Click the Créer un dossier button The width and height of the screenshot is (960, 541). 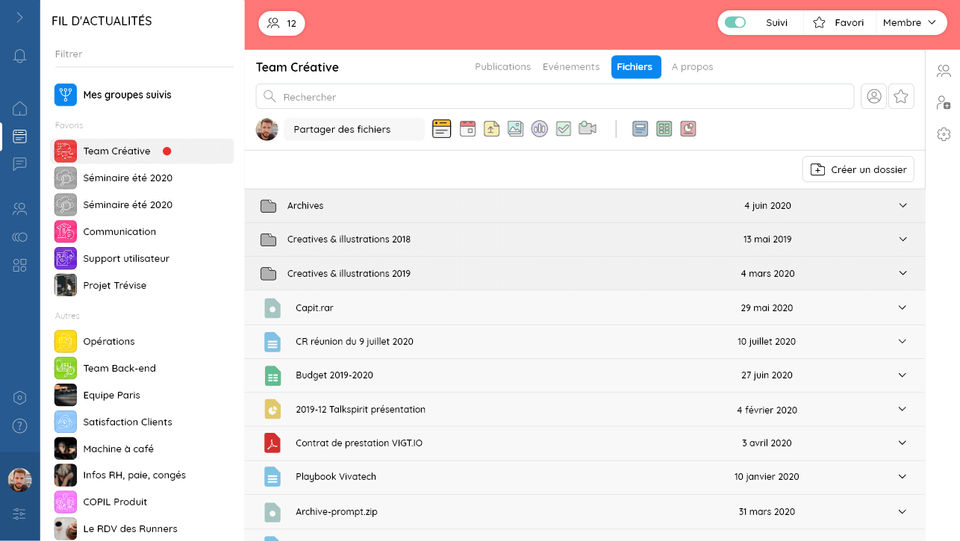click(858, 170)
